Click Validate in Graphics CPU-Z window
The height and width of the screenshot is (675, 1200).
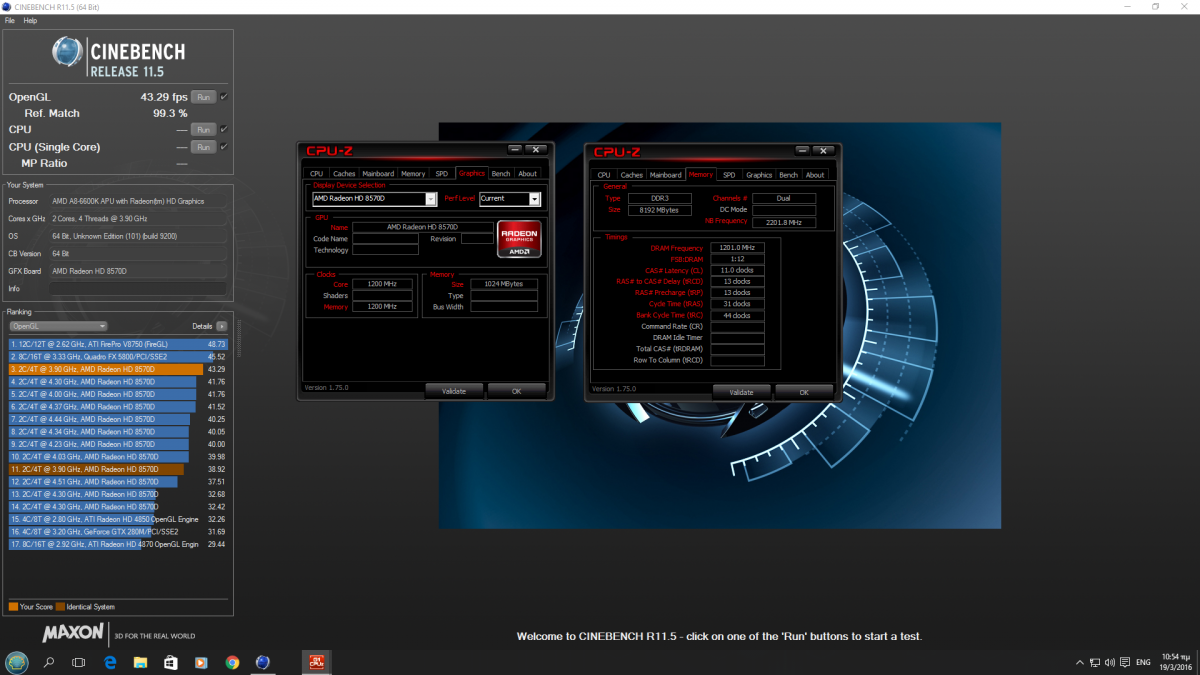(x=454, y=391)
